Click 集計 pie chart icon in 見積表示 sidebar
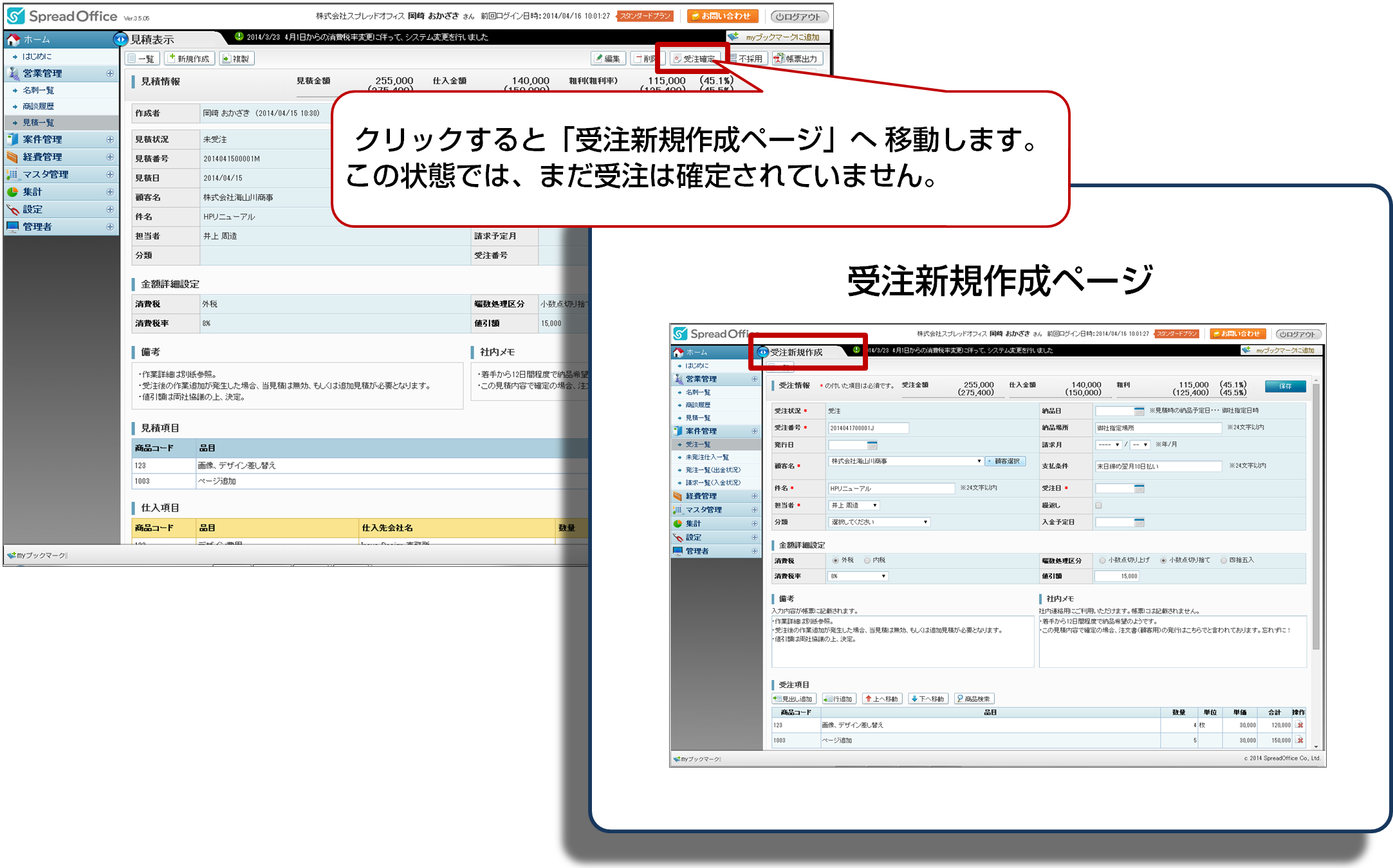The width and height of the screenshot is (1393, 868). 12,192
